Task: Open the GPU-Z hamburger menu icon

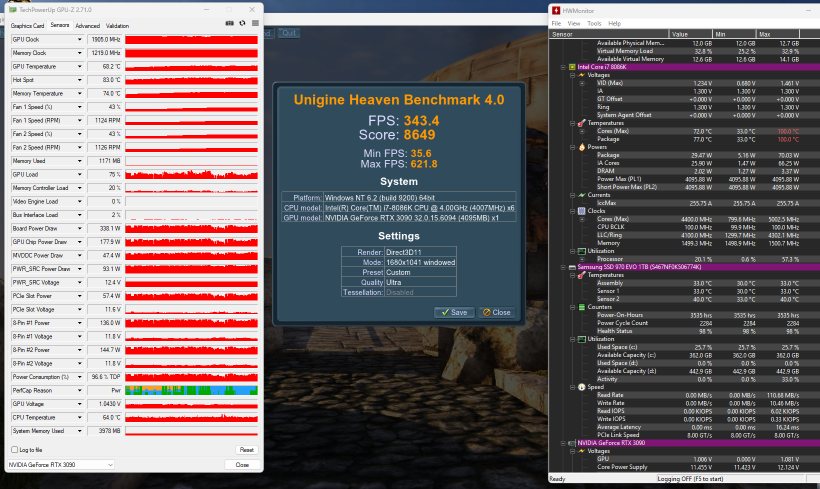Action: (x=255, y=24)
